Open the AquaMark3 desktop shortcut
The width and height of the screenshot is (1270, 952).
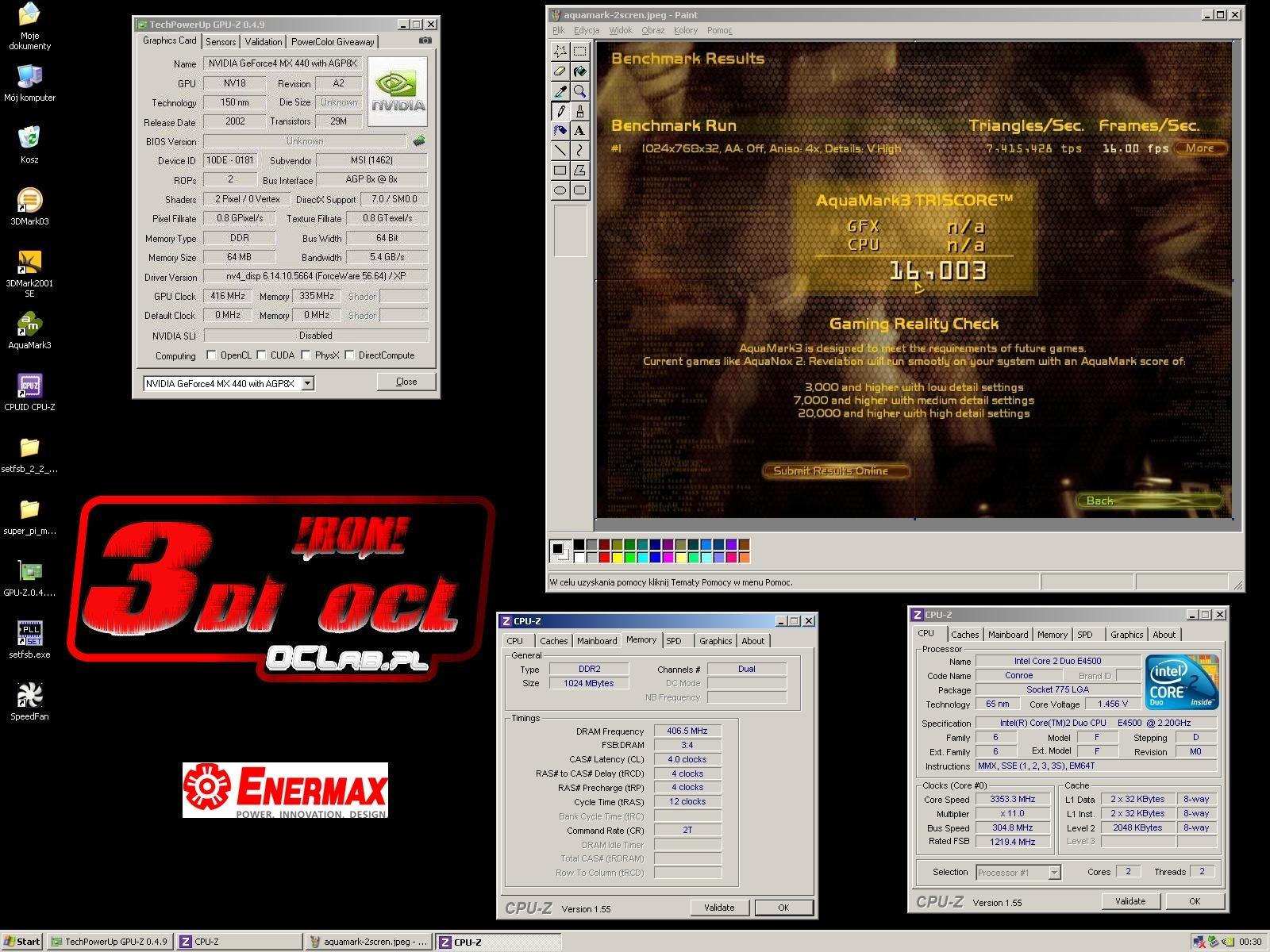pos(29,331)
